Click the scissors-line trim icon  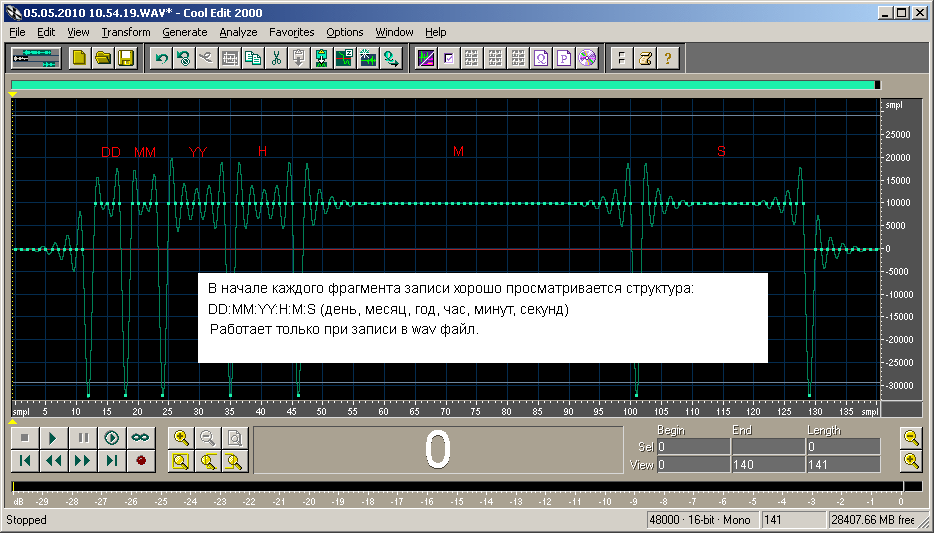pyautogui.click(x=207, y=58)
